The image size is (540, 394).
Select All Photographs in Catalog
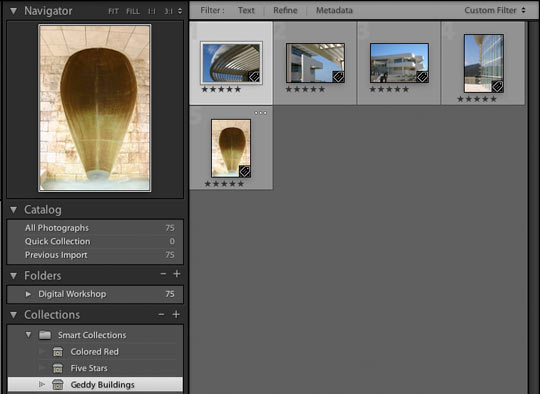(x=95, y=228)
